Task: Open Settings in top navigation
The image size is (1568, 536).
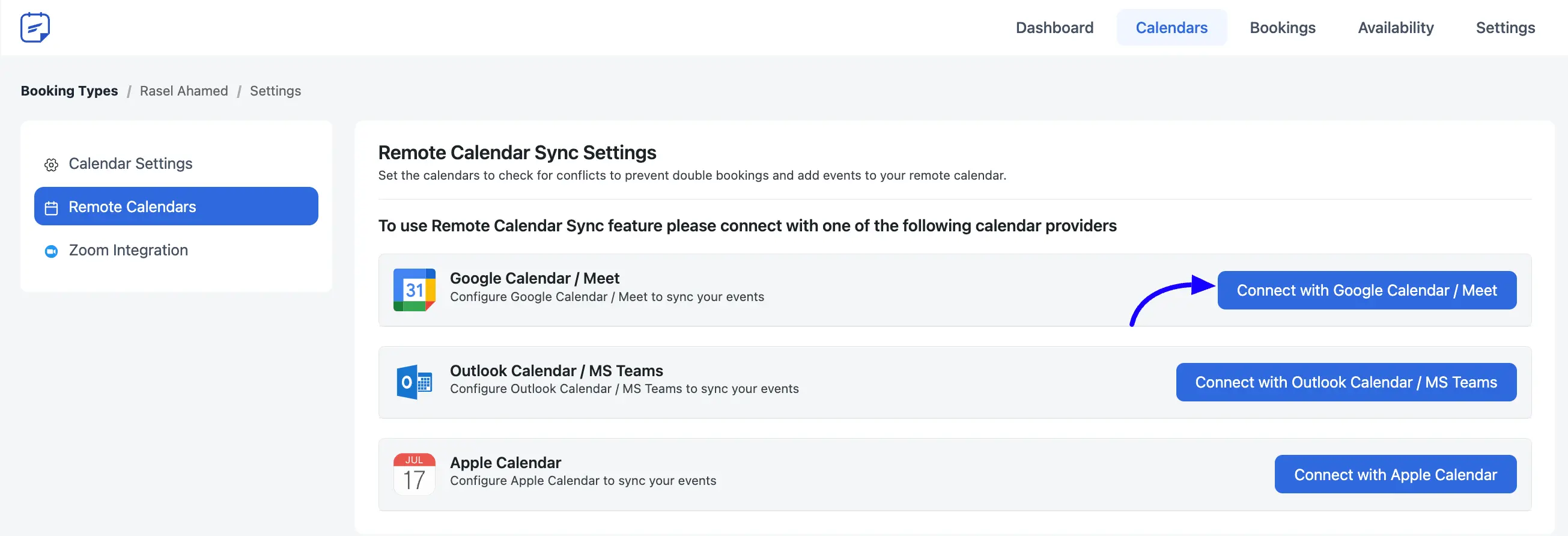Action: tap(1506, 28)
